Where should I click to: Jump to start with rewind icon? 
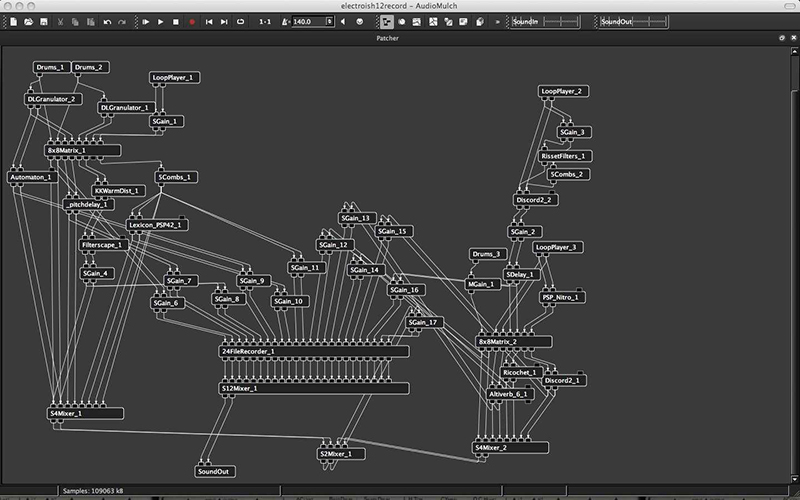click(209, 22)
